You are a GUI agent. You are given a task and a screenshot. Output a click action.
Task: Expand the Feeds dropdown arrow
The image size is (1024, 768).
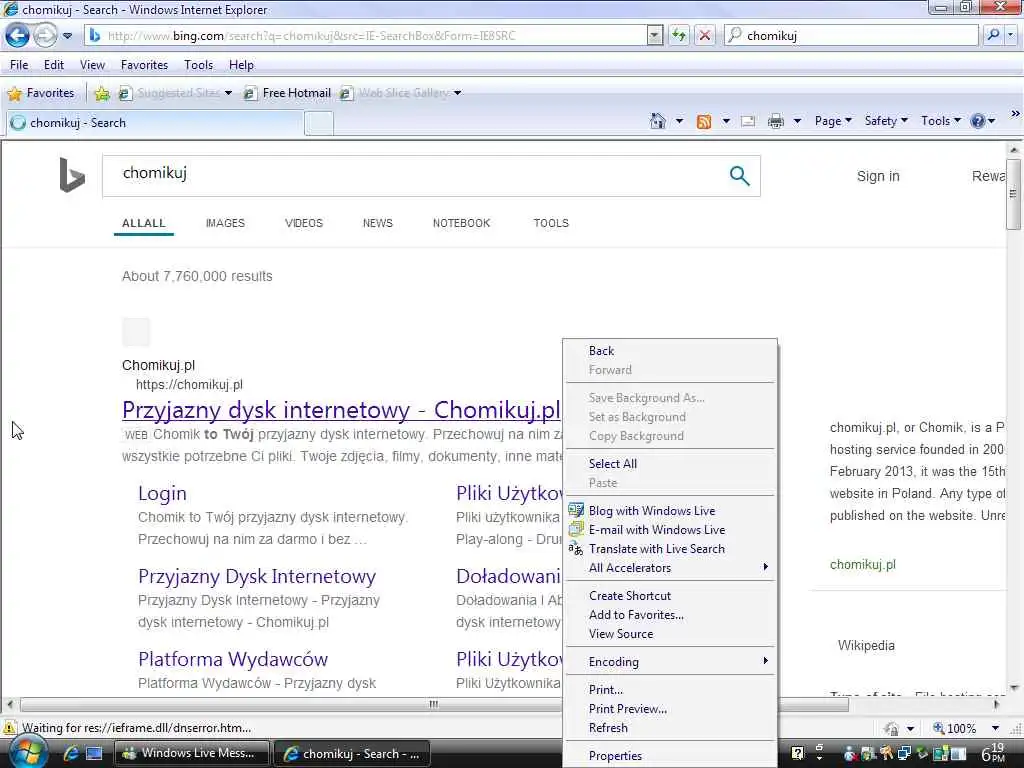[726, 121]
